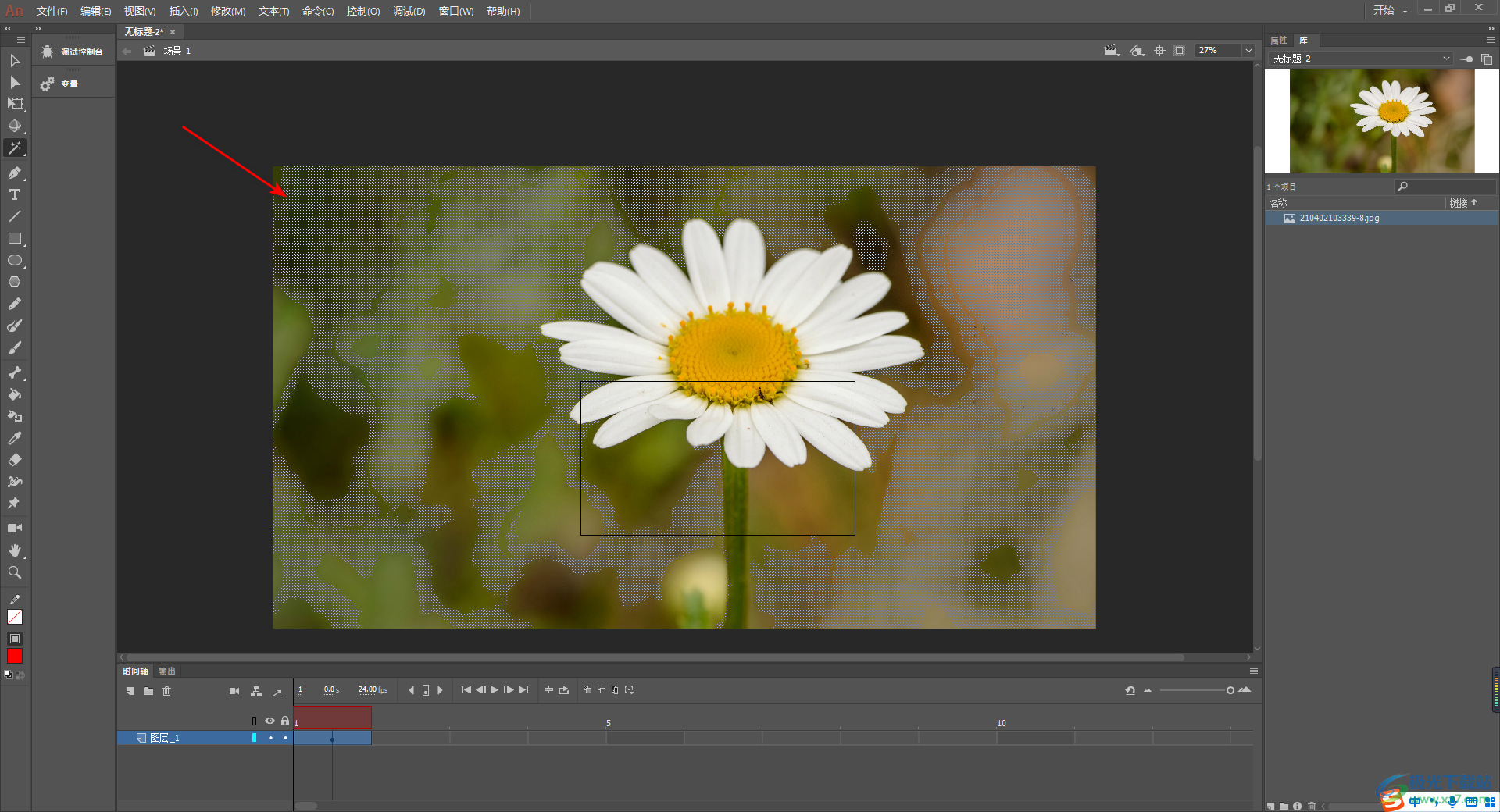Image resolution: width=1500 pixels, height=812 pixels.
Task: Switch to the 属性 panel tab
Action: 1279,41
